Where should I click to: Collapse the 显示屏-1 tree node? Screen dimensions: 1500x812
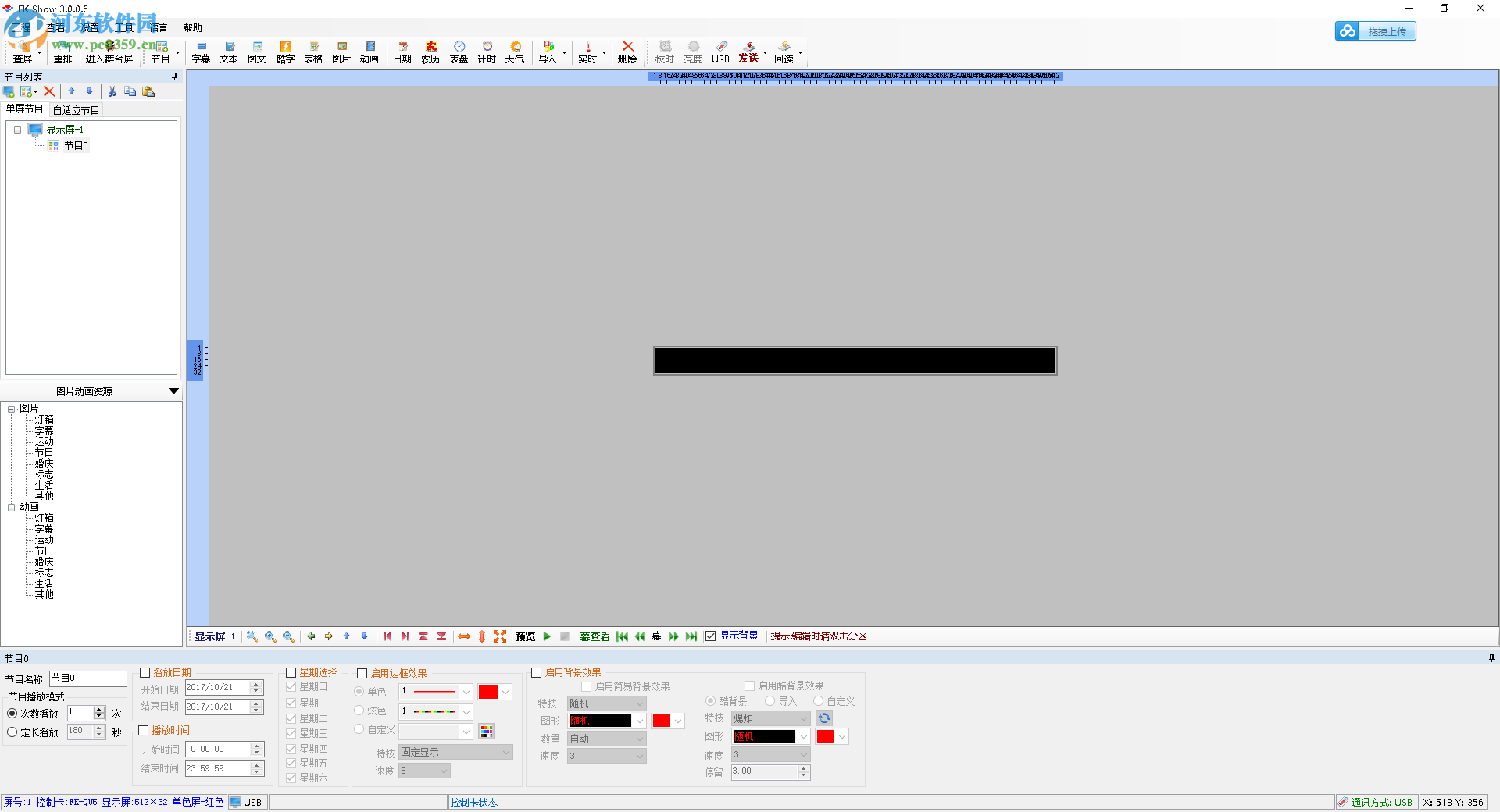17,130
